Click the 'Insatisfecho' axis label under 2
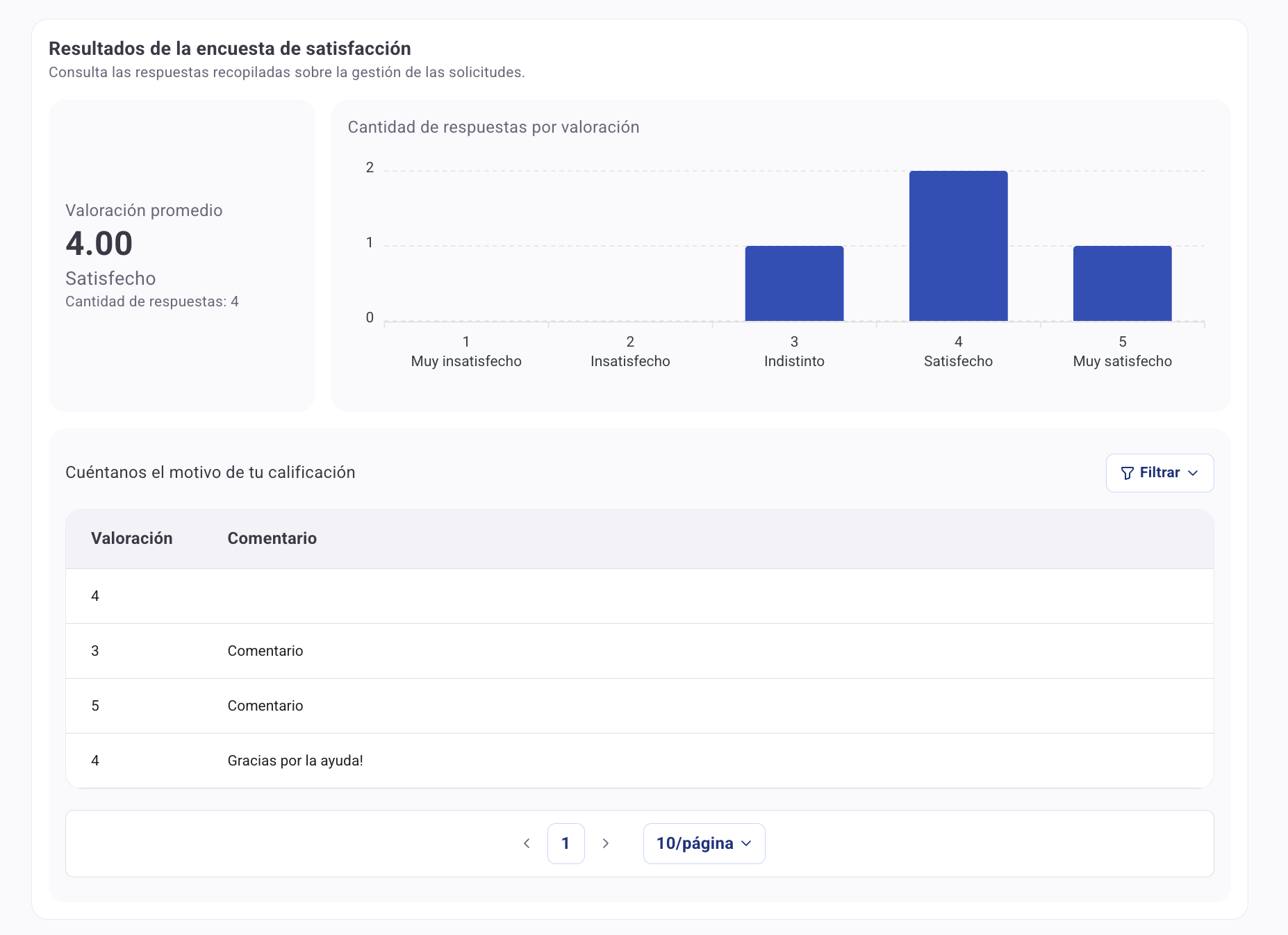 pyautogui.click(x=630, y=361)
